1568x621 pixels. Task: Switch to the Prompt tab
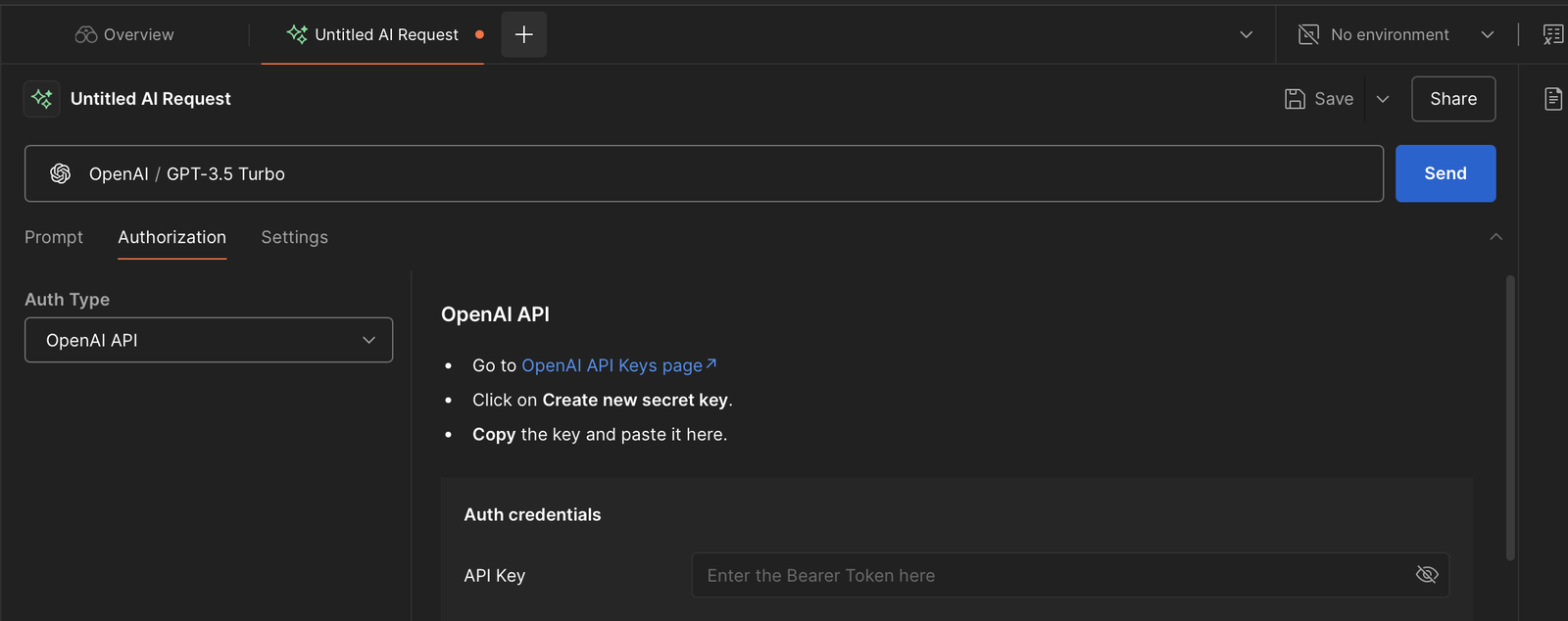(x=54, y=237)
